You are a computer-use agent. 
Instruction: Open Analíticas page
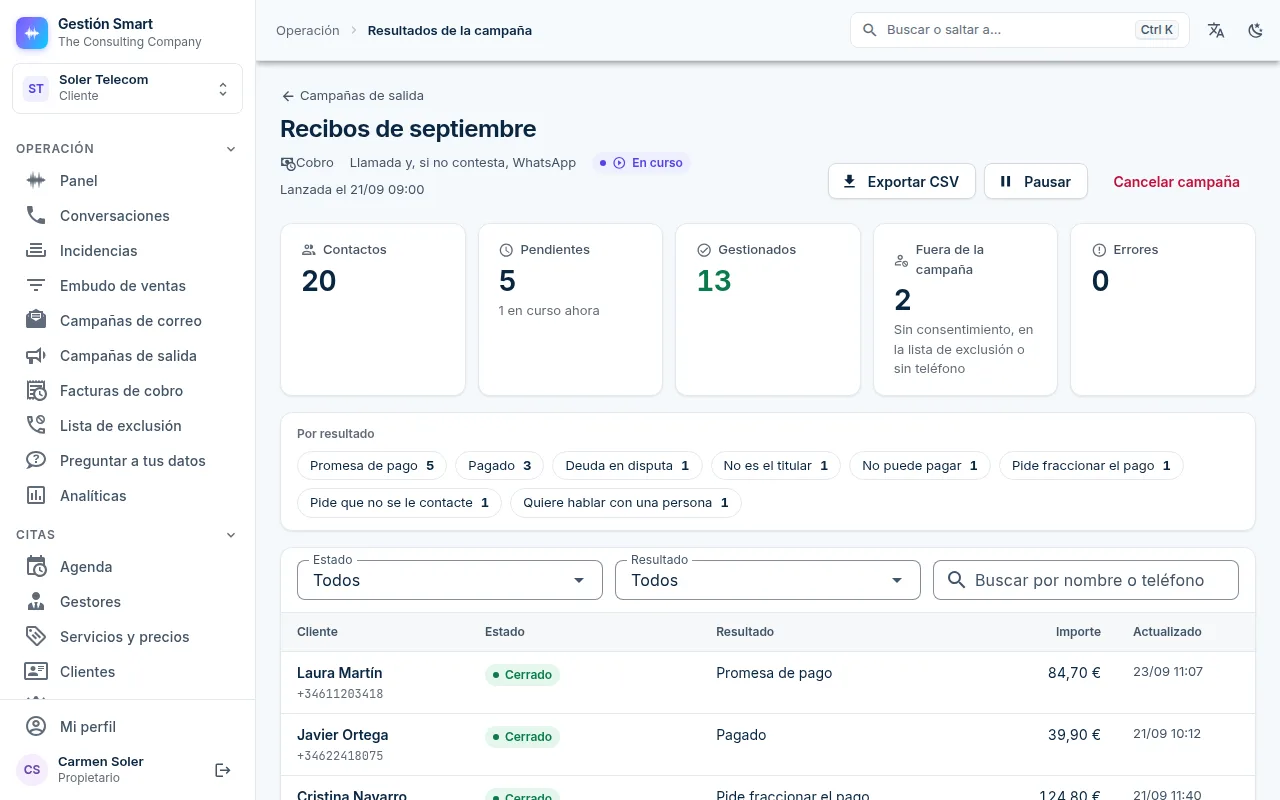[127, 496]
